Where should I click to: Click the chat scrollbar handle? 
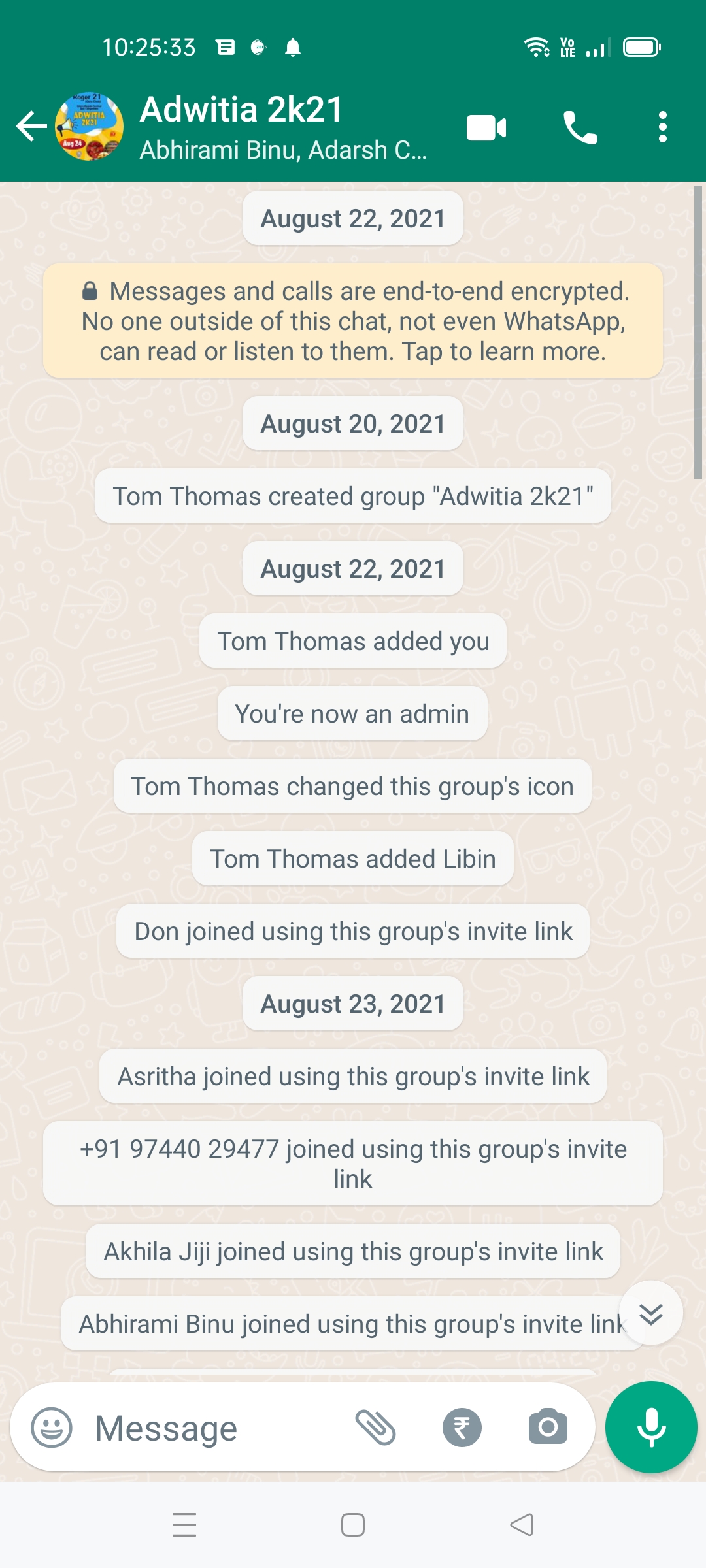698,333
